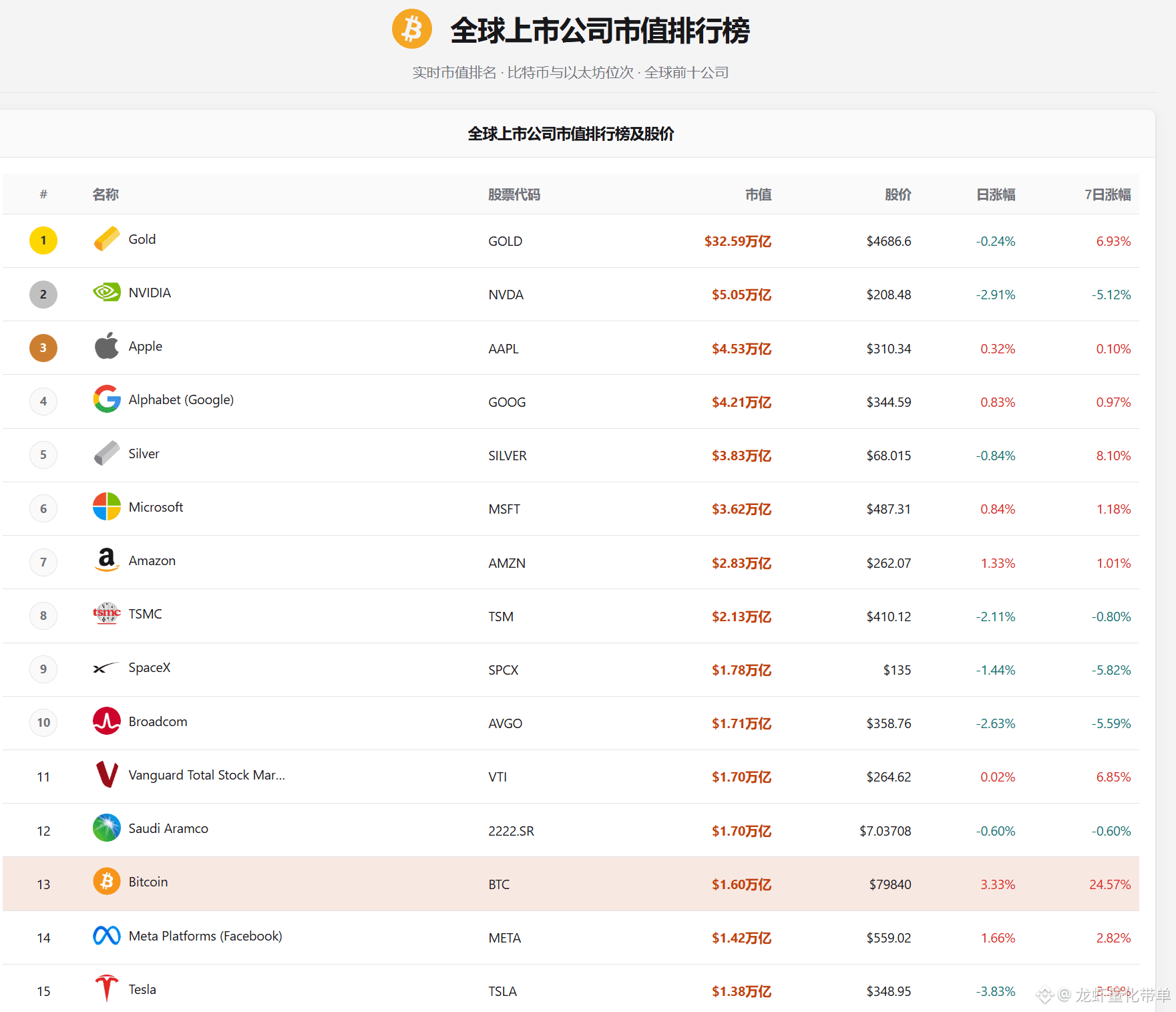
Task: Click the bronze rank 3 badge
Action: [x=43, y=348]
